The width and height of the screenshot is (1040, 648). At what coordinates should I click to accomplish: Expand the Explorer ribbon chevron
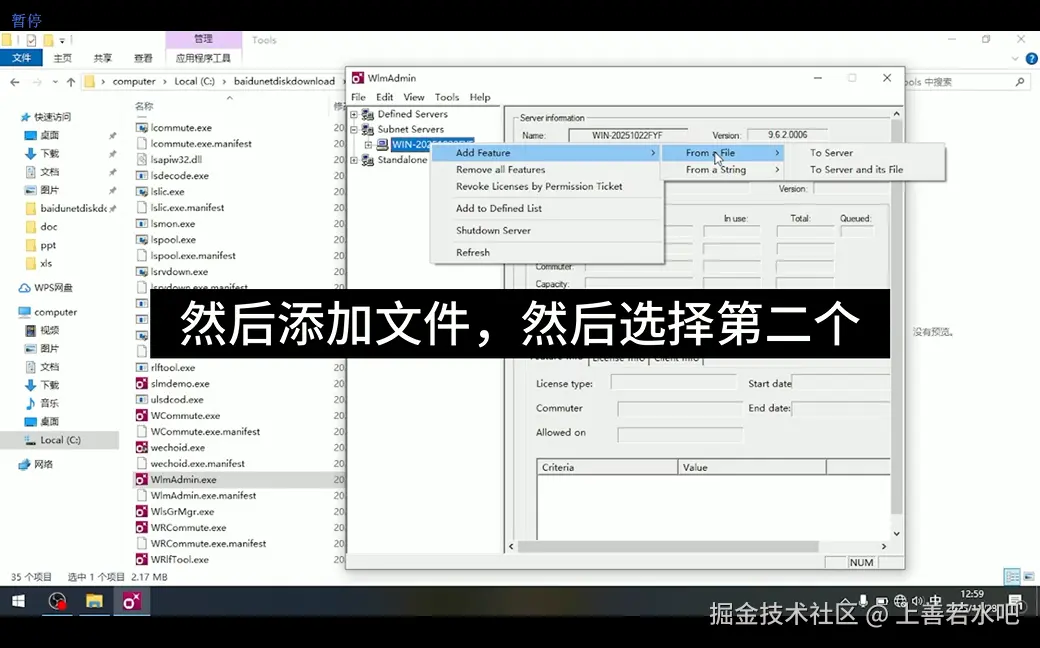pos(1015,58)
